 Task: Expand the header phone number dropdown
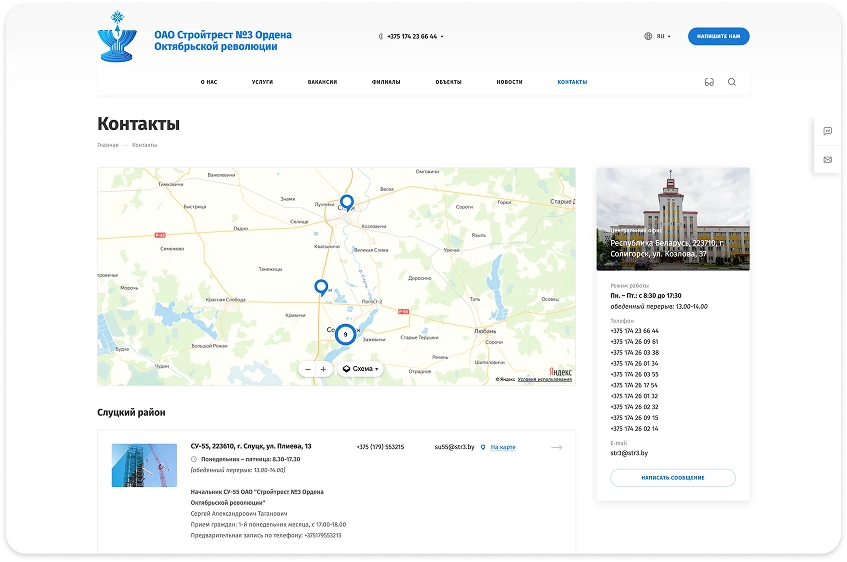412,37
